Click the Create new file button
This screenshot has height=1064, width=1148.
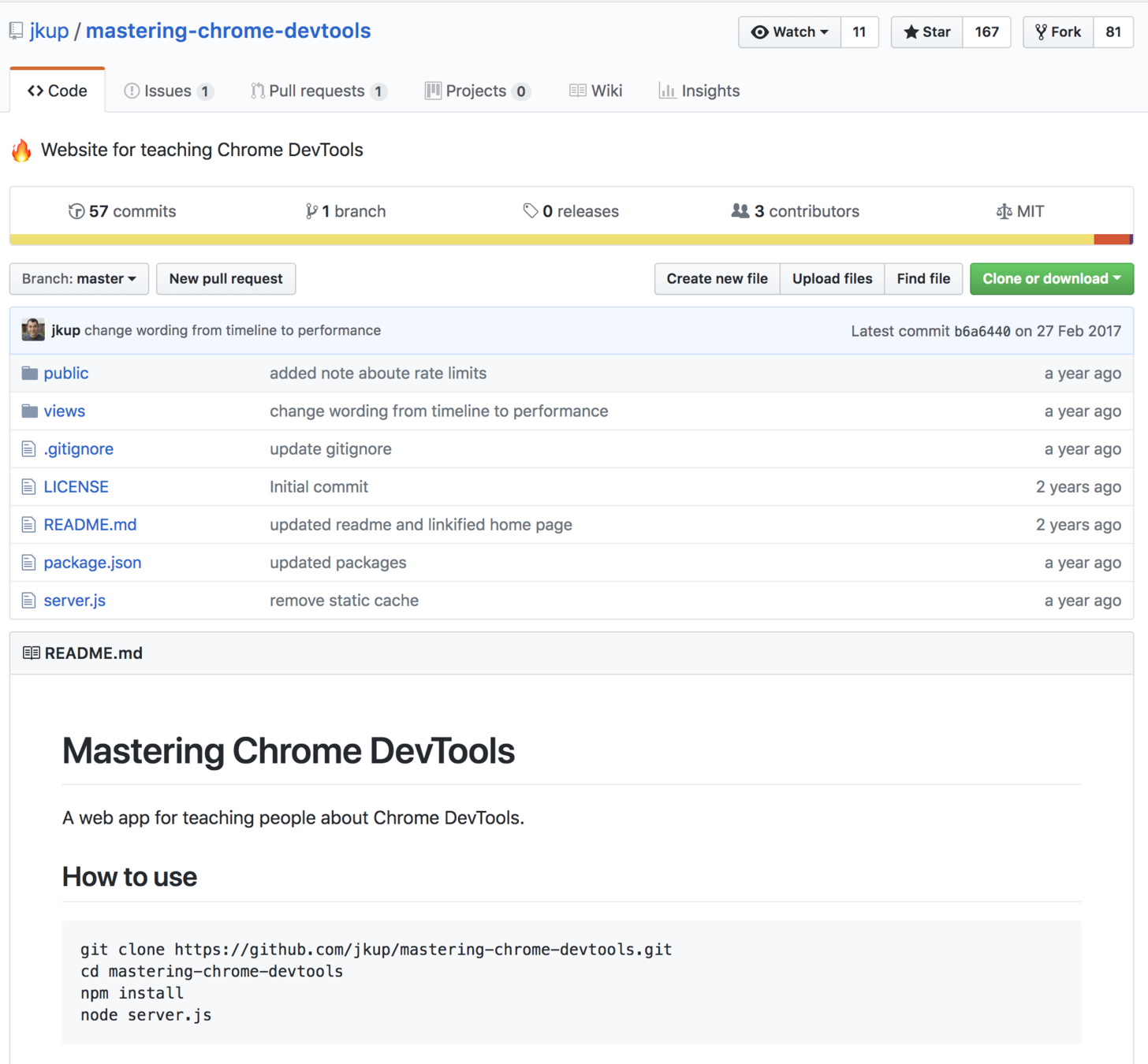pos(717,279)
